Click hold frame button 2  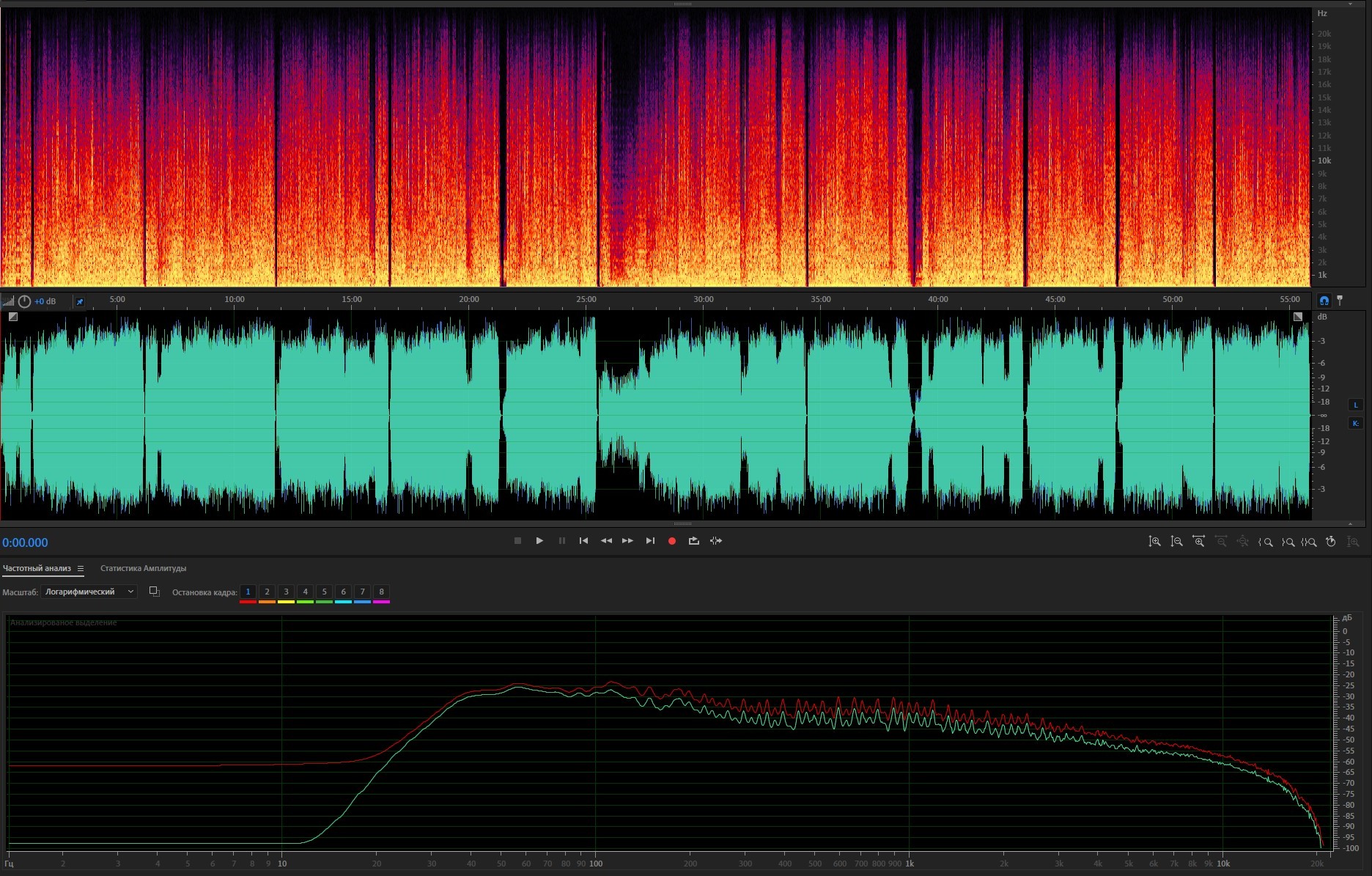tap(267, 592)
